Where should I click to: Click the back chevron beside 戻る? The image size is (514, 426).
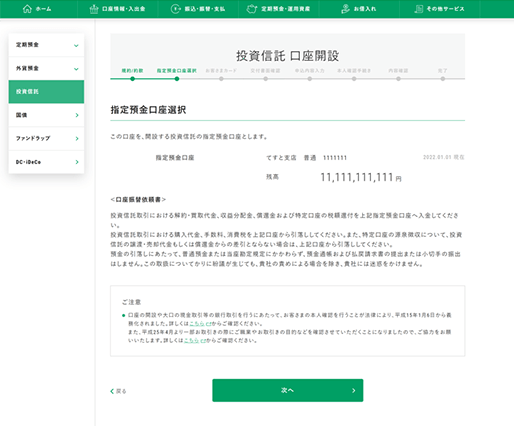coord(112,391)
